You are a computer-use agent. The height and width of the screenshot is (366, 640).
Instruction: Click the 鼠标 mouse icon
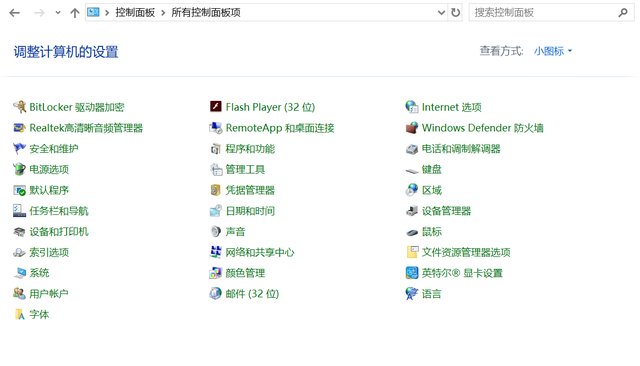(412, 232)
